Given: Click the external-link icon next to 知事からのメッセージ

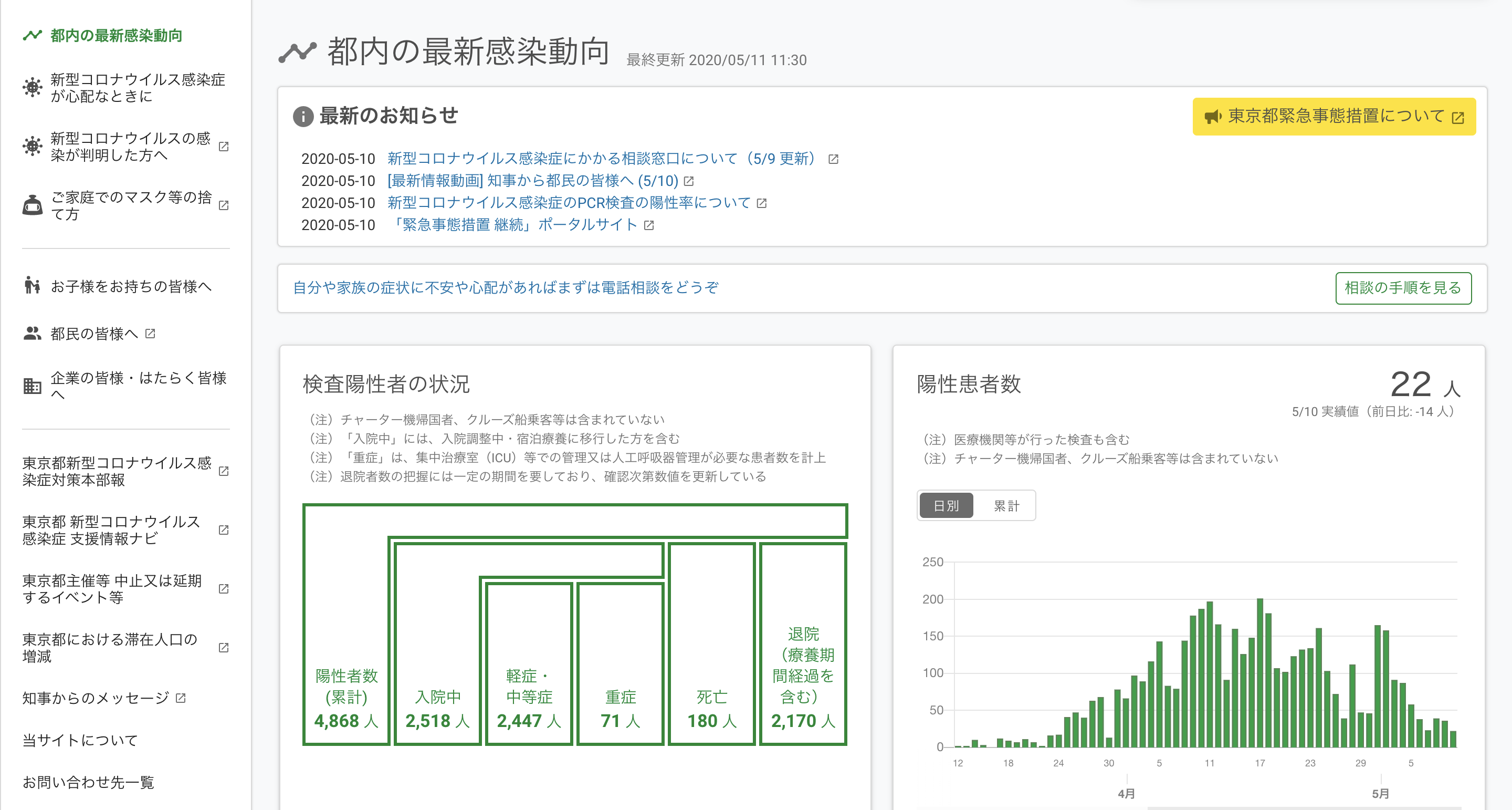Looking at the screenshot, I should [181, 698].
